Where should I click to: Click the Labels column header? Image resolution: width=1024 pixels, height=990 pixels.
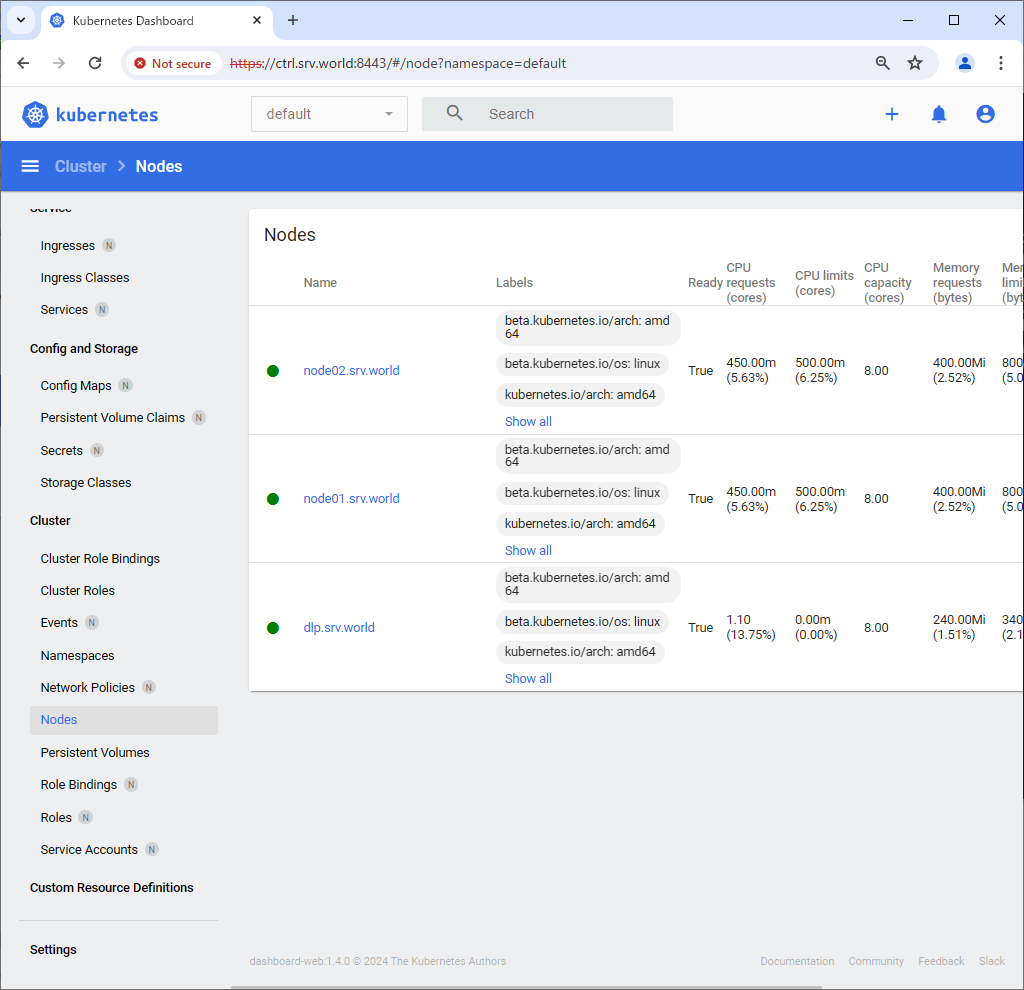point(514,283)
